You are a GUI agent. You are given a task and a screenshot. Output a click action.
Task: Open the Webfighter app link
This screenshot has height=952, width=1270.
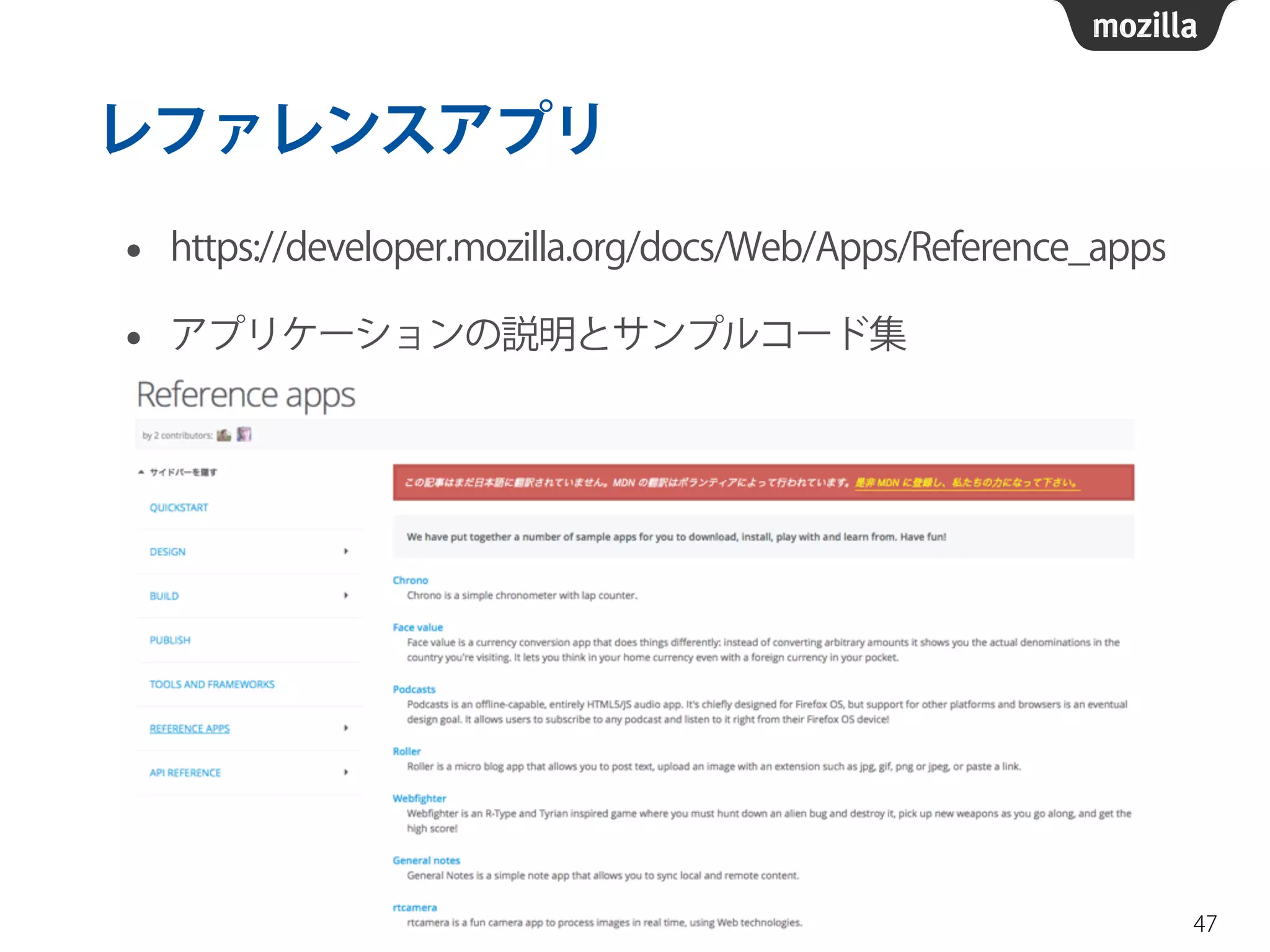pyautogui.click(x=419, y=798)
